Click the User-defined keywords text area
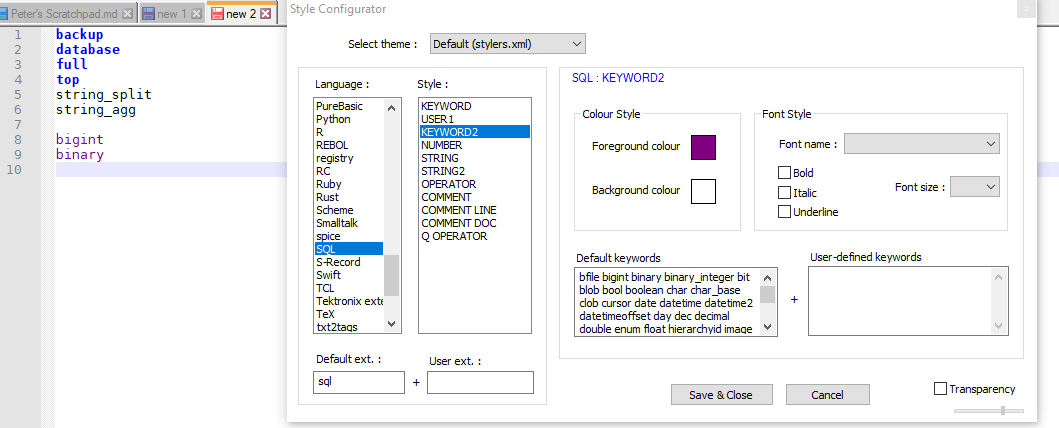This screenshot has height=428, width=1059. click(x=900, y=301)
